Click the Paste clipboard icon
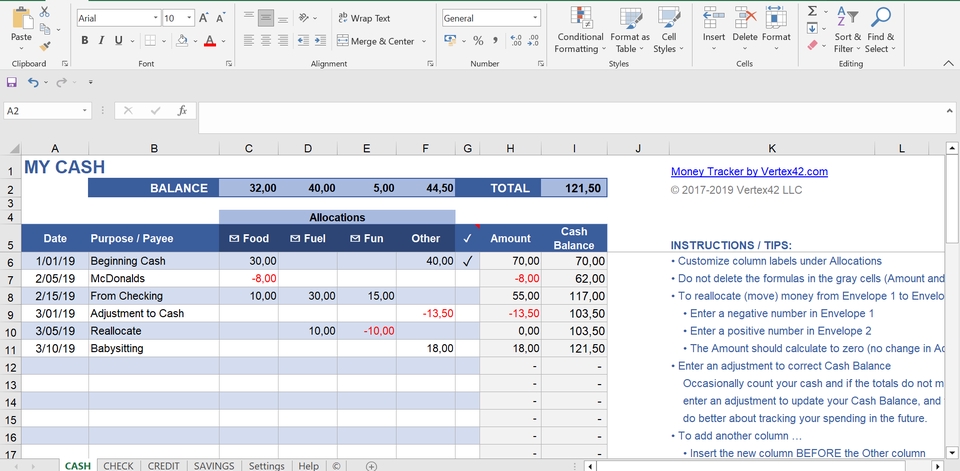The height and width of the screenshot is (471, 960). tap(22, 18)
